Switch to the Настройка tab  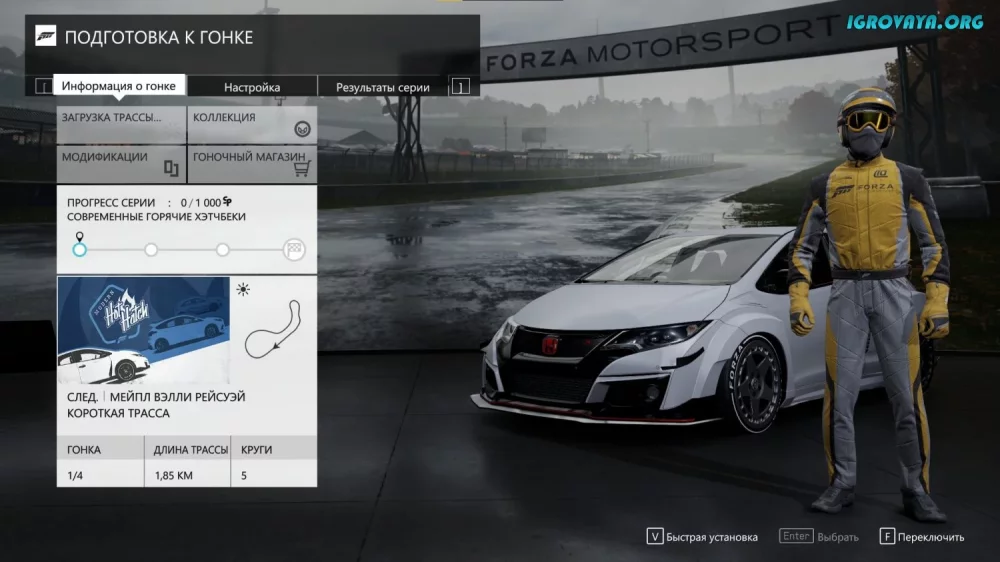(x=252, y=87)
